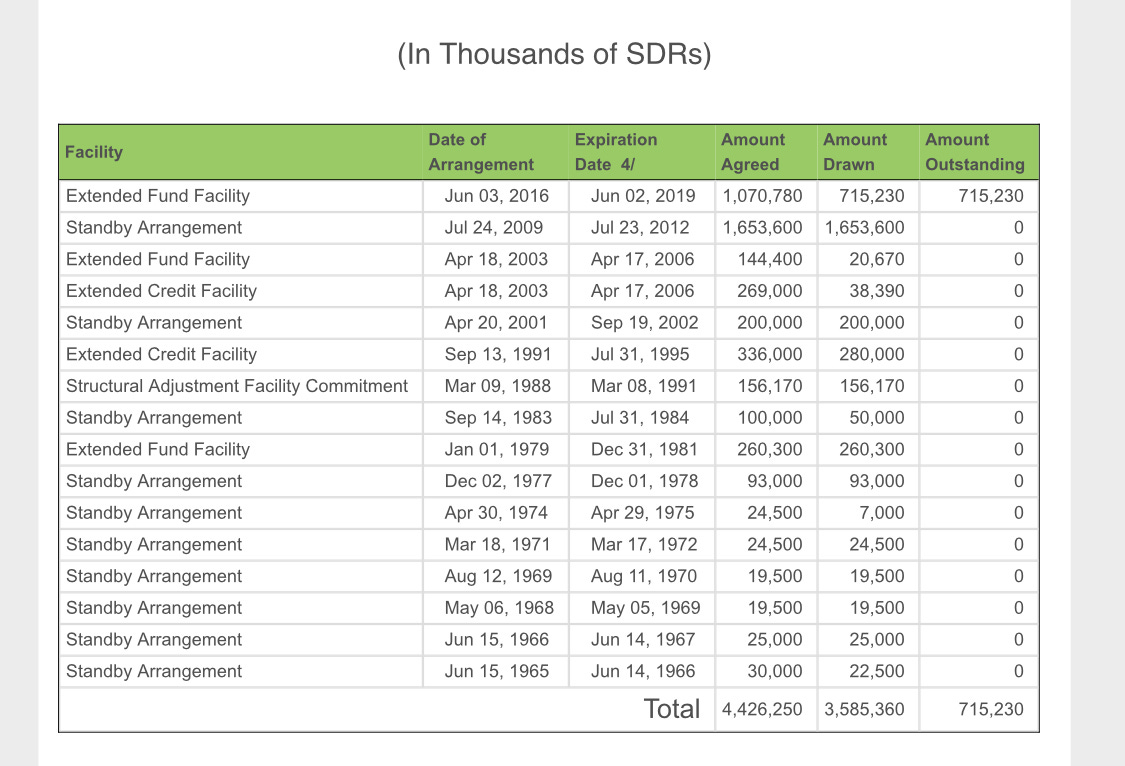1125x766 pixels.
Task: Click expiration date Aug 11, 1970
Action: coord(644,576)
